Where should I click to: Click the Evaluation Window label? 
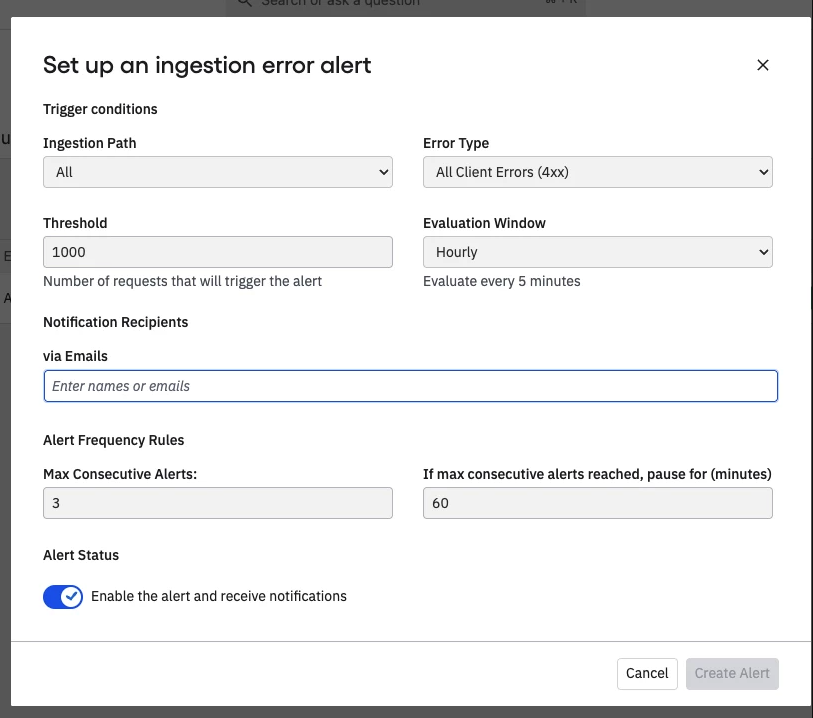point(484,223)
